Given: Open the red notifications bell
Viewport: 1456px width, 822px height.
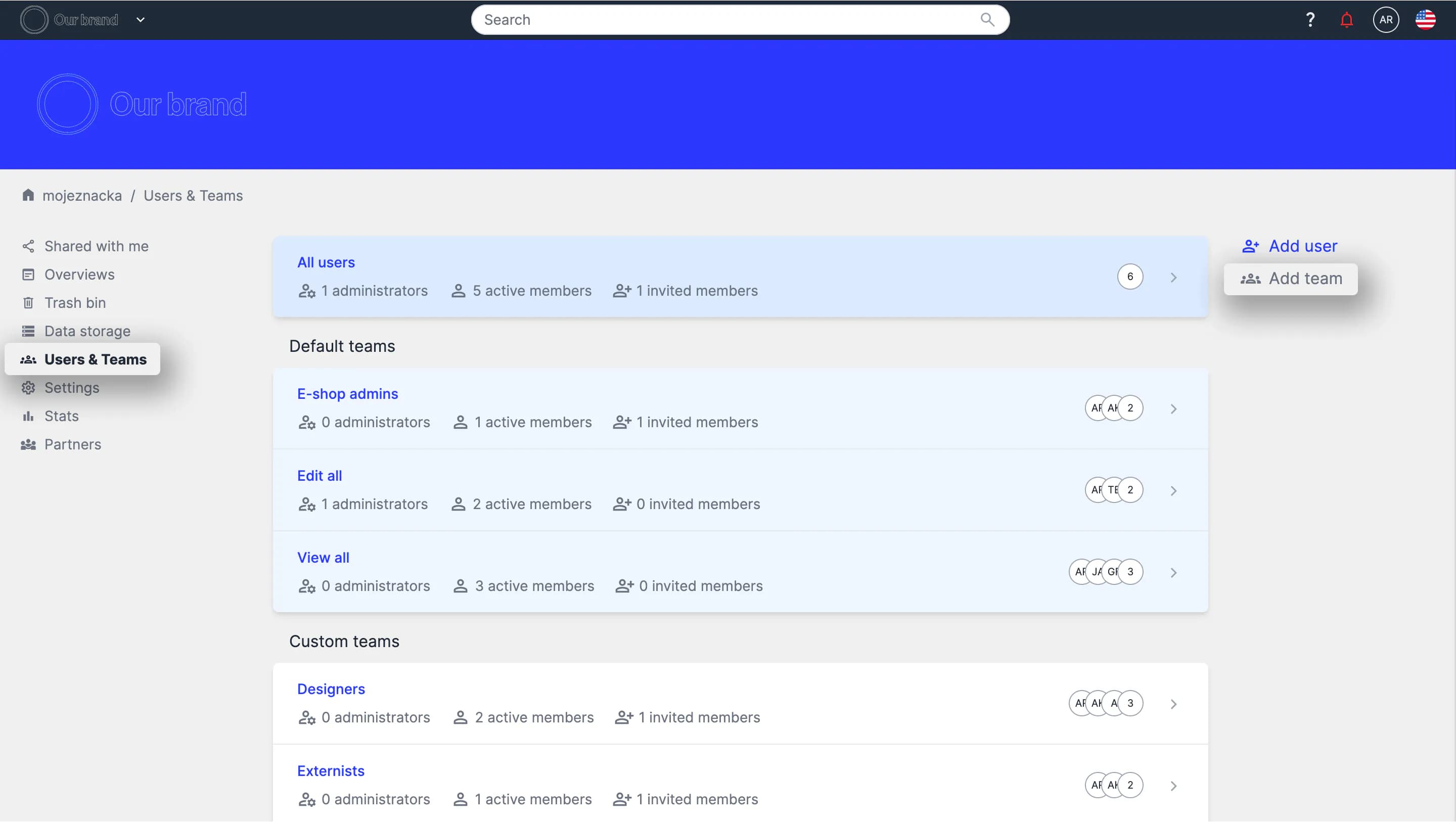Looking at the screenshot, I should click(x=1346, y=20).
